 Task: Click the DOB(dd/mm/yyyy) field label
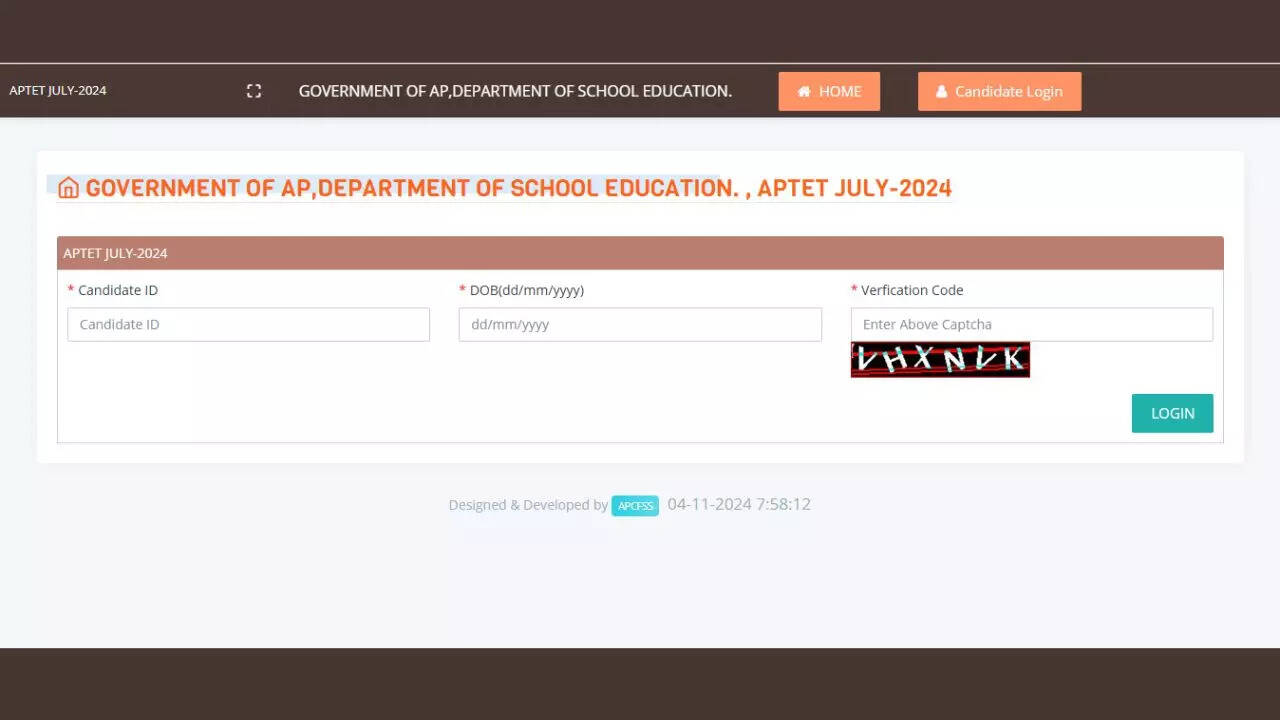pyautogui.click(x=526, y=290)
